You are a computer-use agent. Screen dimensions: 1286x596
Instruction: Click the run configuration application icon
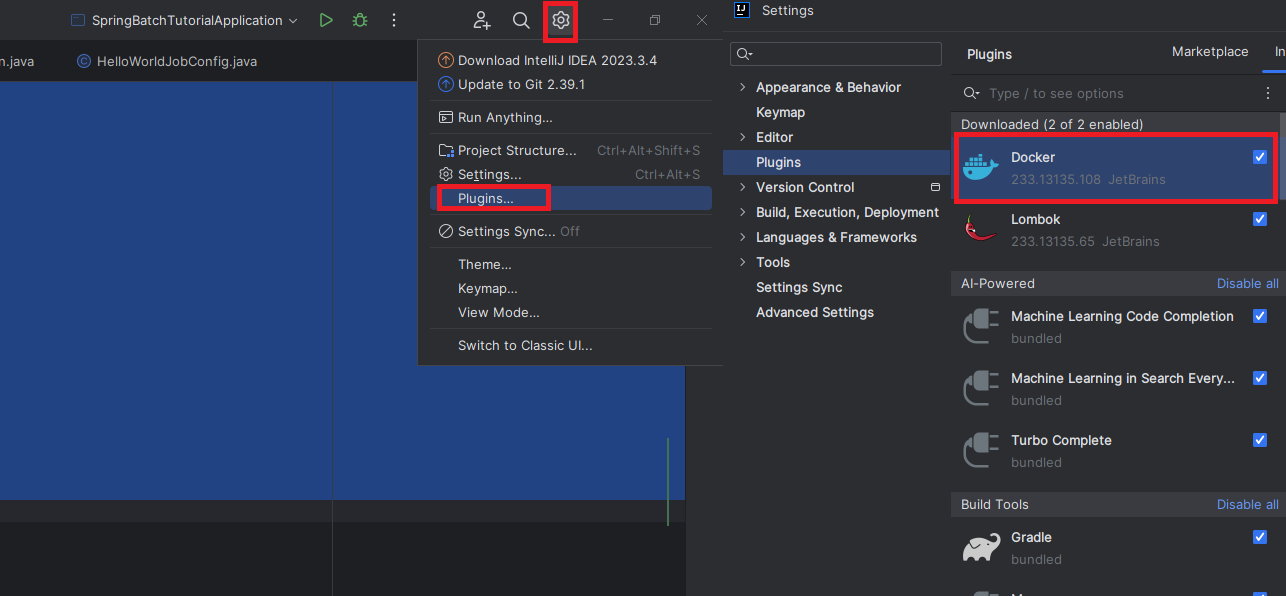pos(78,20)
